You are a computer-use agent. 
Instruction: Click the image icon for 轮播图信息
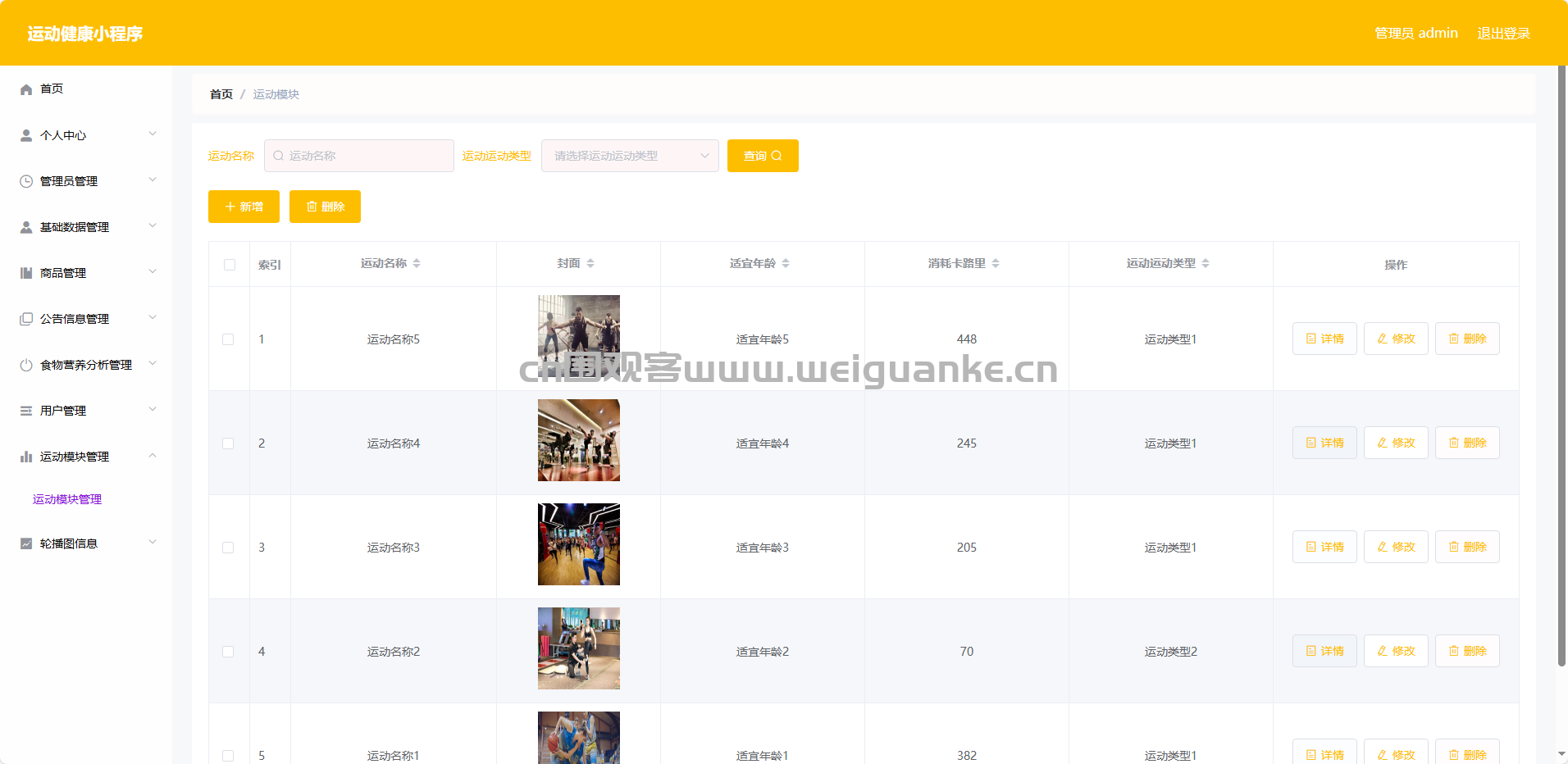[26, 543]
